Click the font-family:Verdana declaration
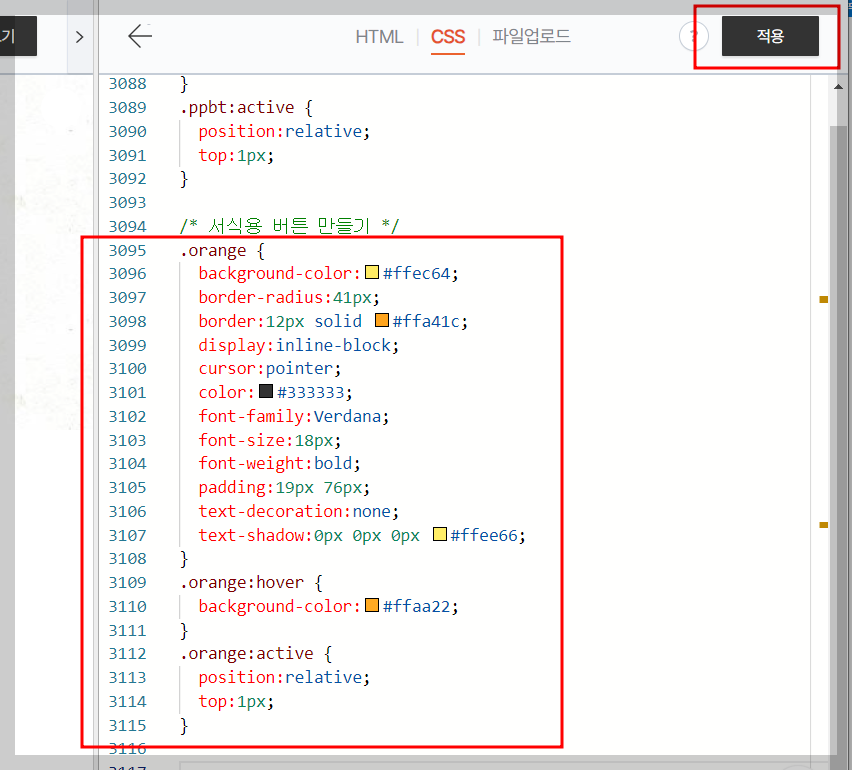 [293, 417]
